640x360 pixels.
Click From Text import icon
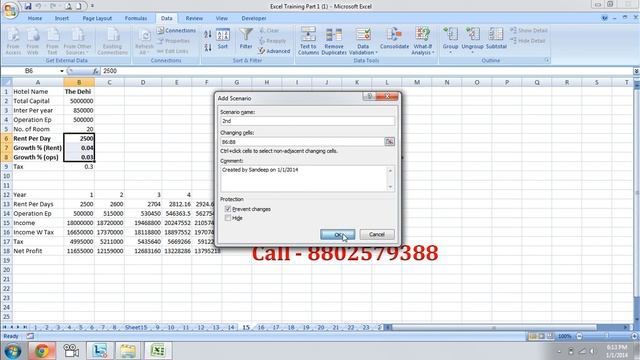coord(52,41)
